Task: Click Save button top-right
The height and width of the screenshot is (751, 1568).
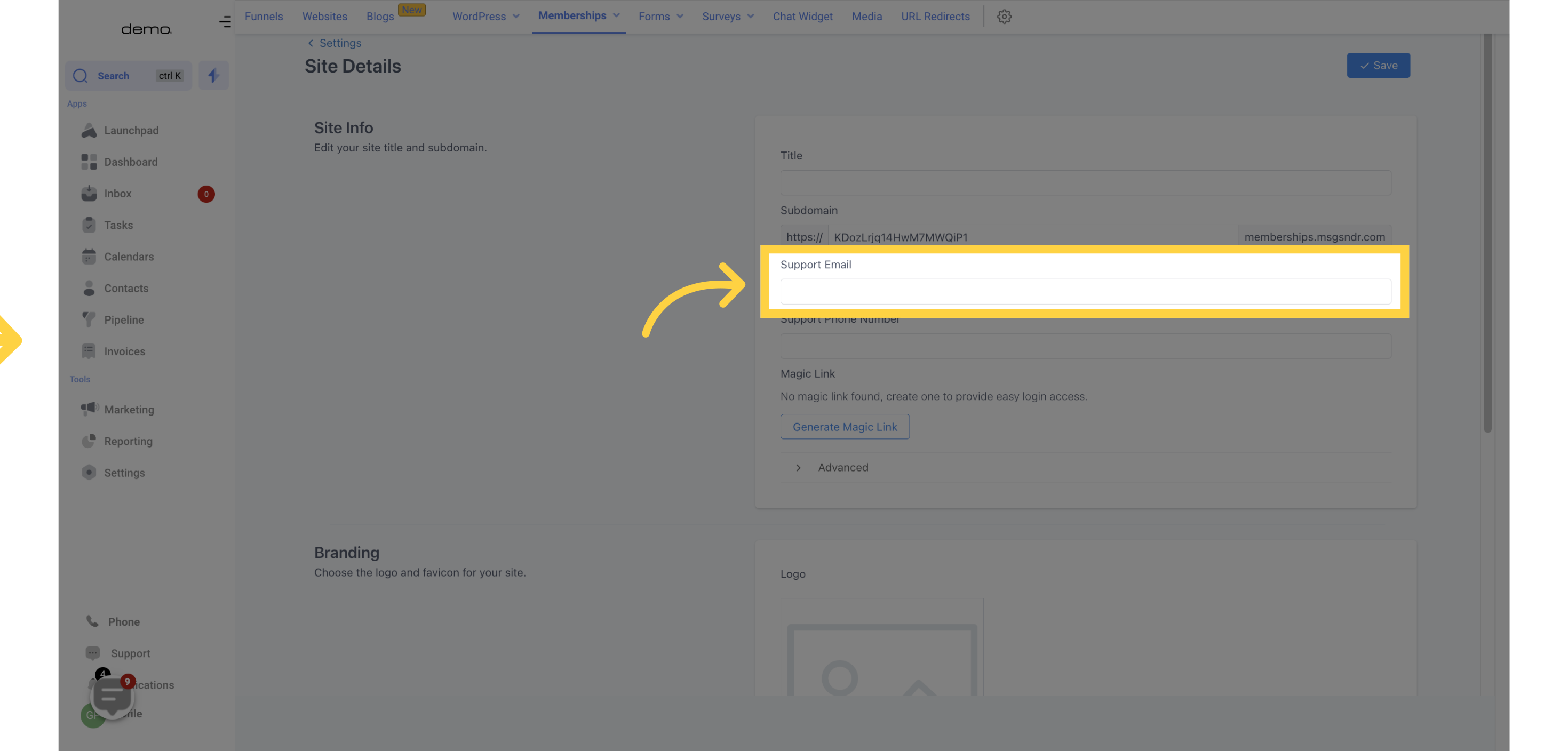Action: pyautogui.click(x=1378, y=65)
